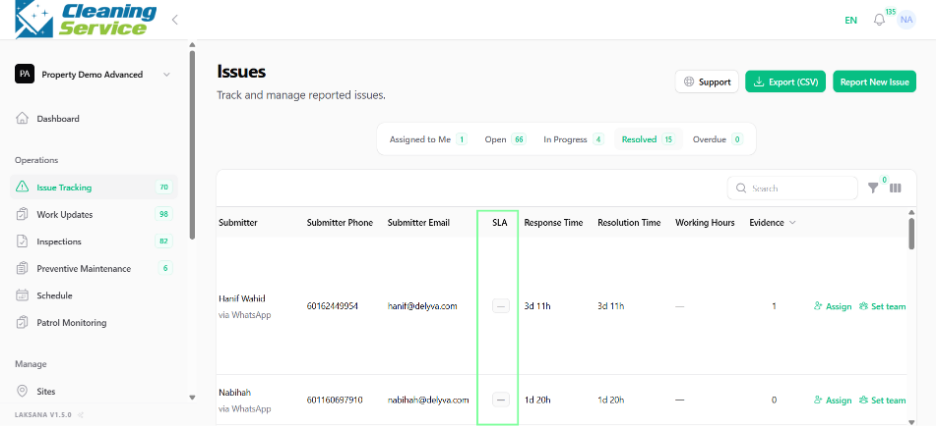Image resolution: width=936 pixels, height=426 pixels.
Task: Click the Cleaning Service logo
Action: coord(85,19)
